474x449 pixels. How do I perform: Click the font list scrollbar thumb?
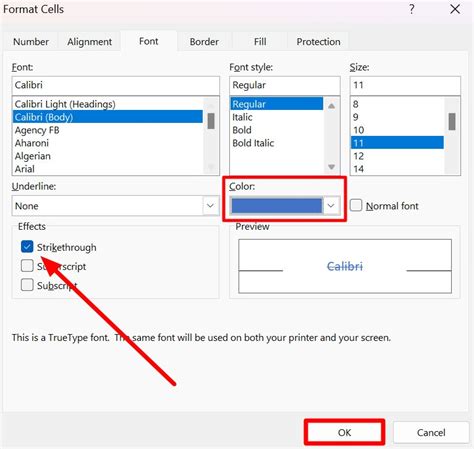pyautogui.click(x=211, y=121)
